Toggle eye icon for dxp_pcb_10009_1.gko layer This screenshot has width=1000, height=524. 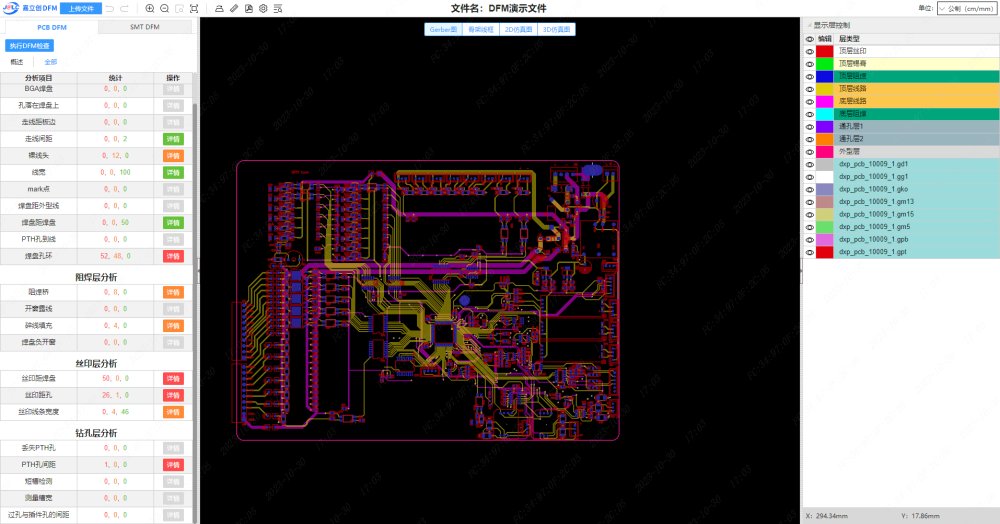[x=810, y=189]
